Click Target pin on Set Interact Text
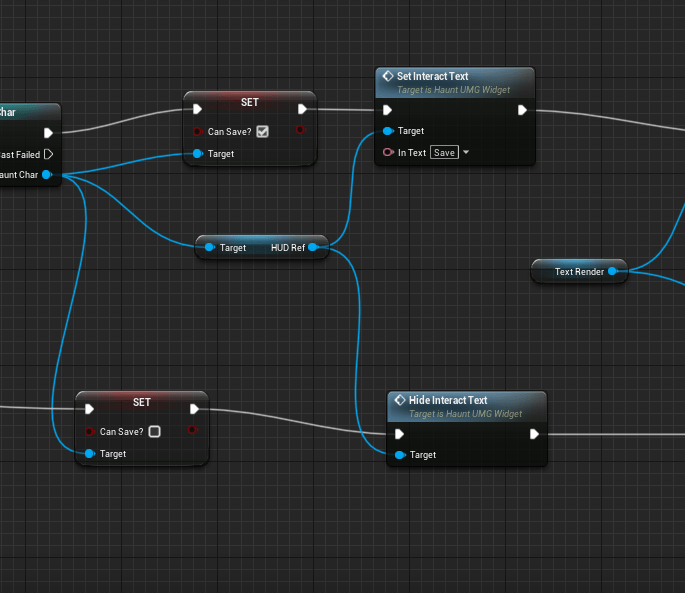685x593 pixels. tap(388, 131)
